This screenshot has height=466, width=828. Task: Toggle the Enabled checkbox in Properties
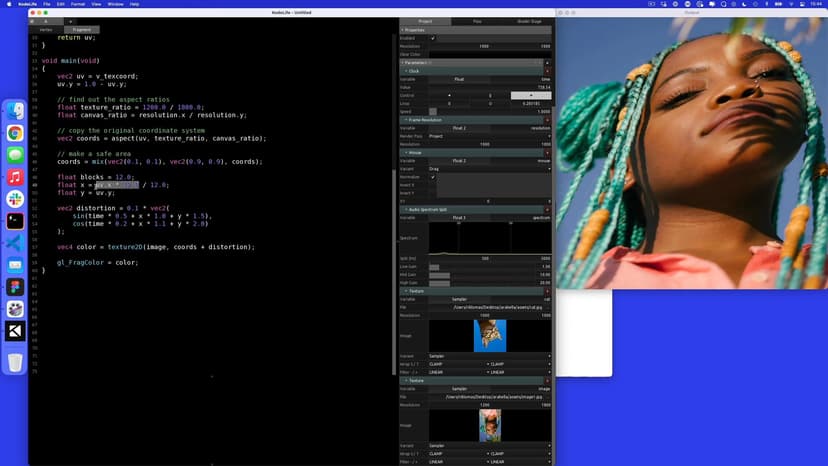coord(433,38)
